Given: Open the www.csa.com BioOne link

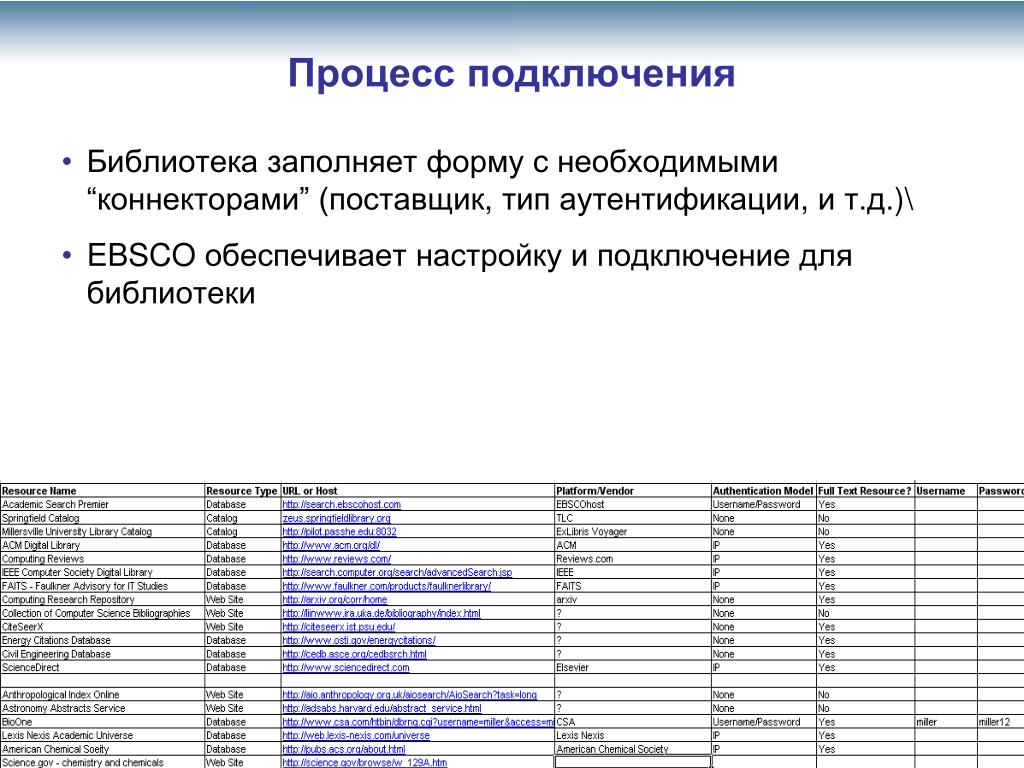Looking at the screenshot, I should (418, 722).
